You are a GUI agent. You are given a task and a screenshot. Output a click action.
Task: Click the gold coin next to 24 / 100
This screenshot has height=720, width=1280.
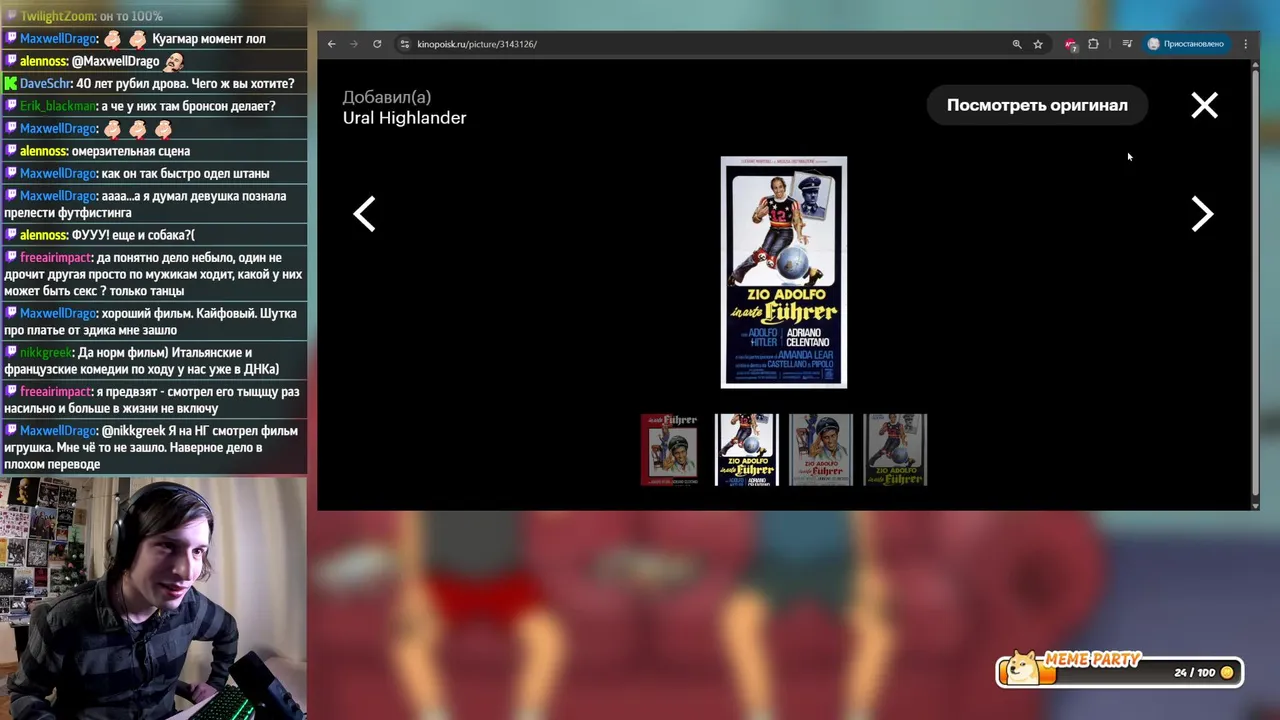pos(1227,673)
